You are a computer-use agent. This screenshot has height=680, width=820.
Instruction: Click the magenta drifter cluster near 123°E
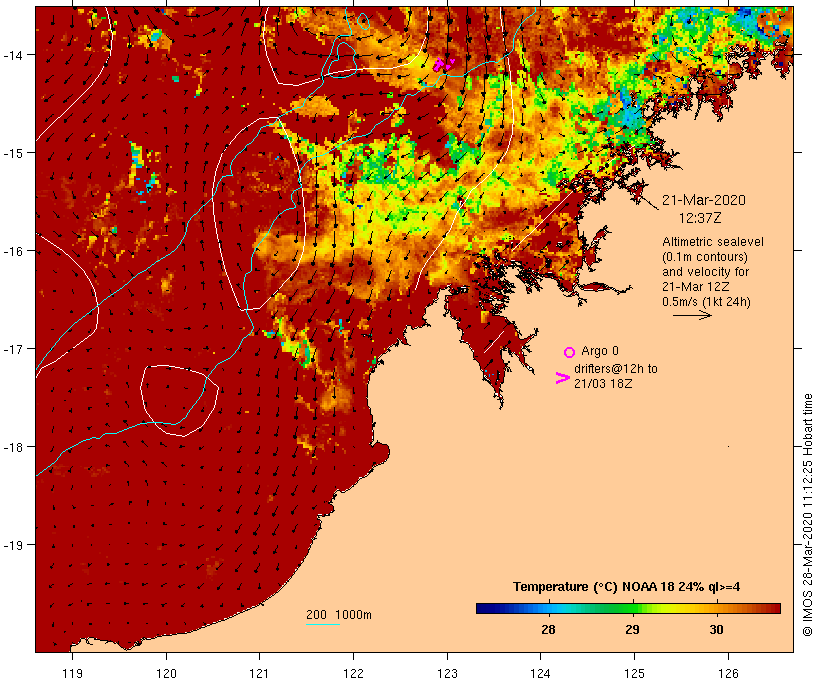click(443, 64)
